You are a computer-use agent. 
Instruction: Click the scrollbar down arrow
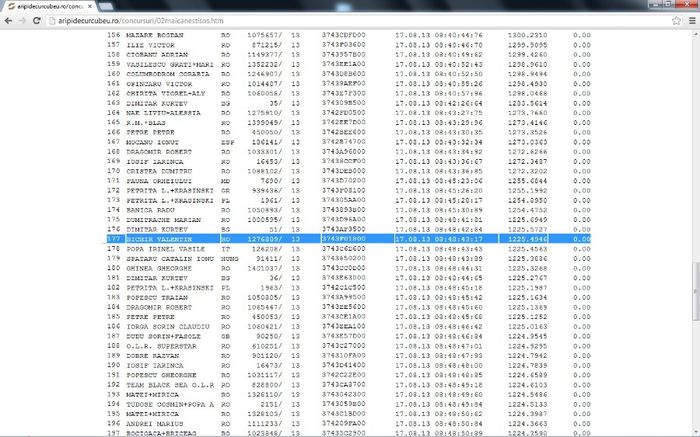click(694, 431)
